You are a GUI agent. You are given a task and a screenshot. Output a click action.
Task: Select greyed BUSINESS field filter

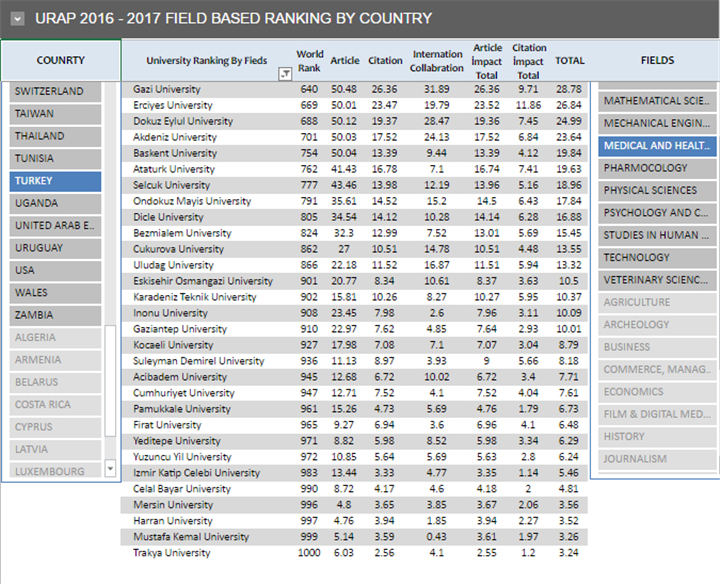[x=657, y=347]
